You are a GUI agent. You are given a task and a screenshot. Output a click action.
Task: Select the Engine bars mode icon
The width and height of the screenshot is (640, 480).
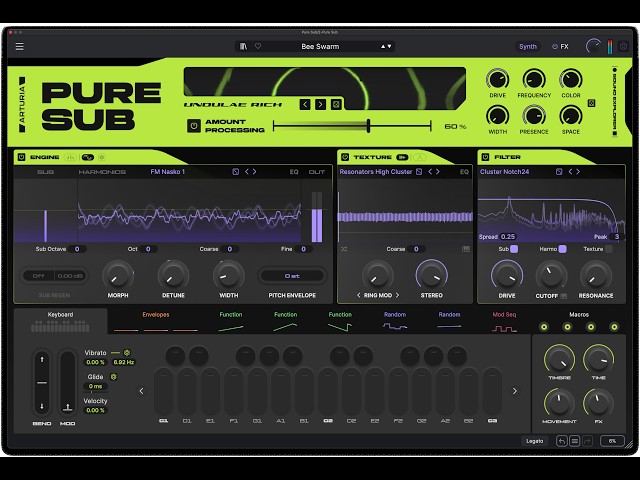pos(70,157)
